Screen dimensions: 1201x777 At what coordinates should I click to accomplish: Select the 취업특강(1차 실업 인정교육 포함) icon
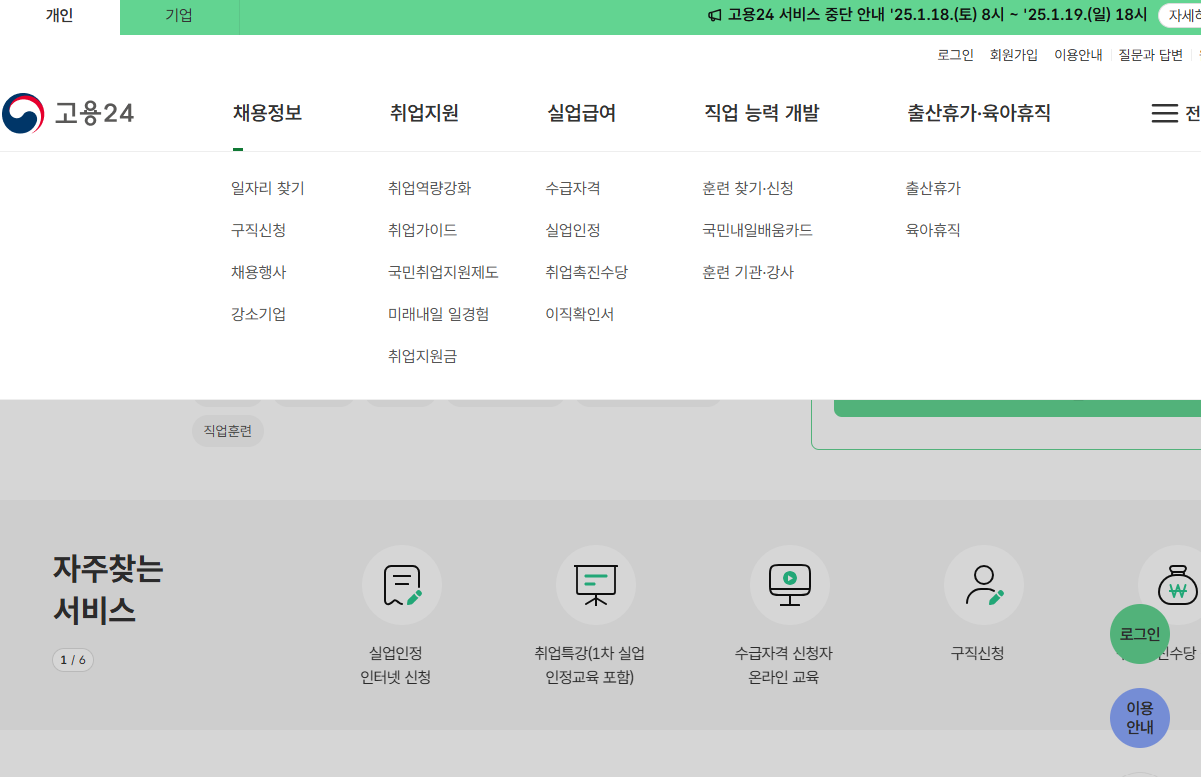[596, 585]
